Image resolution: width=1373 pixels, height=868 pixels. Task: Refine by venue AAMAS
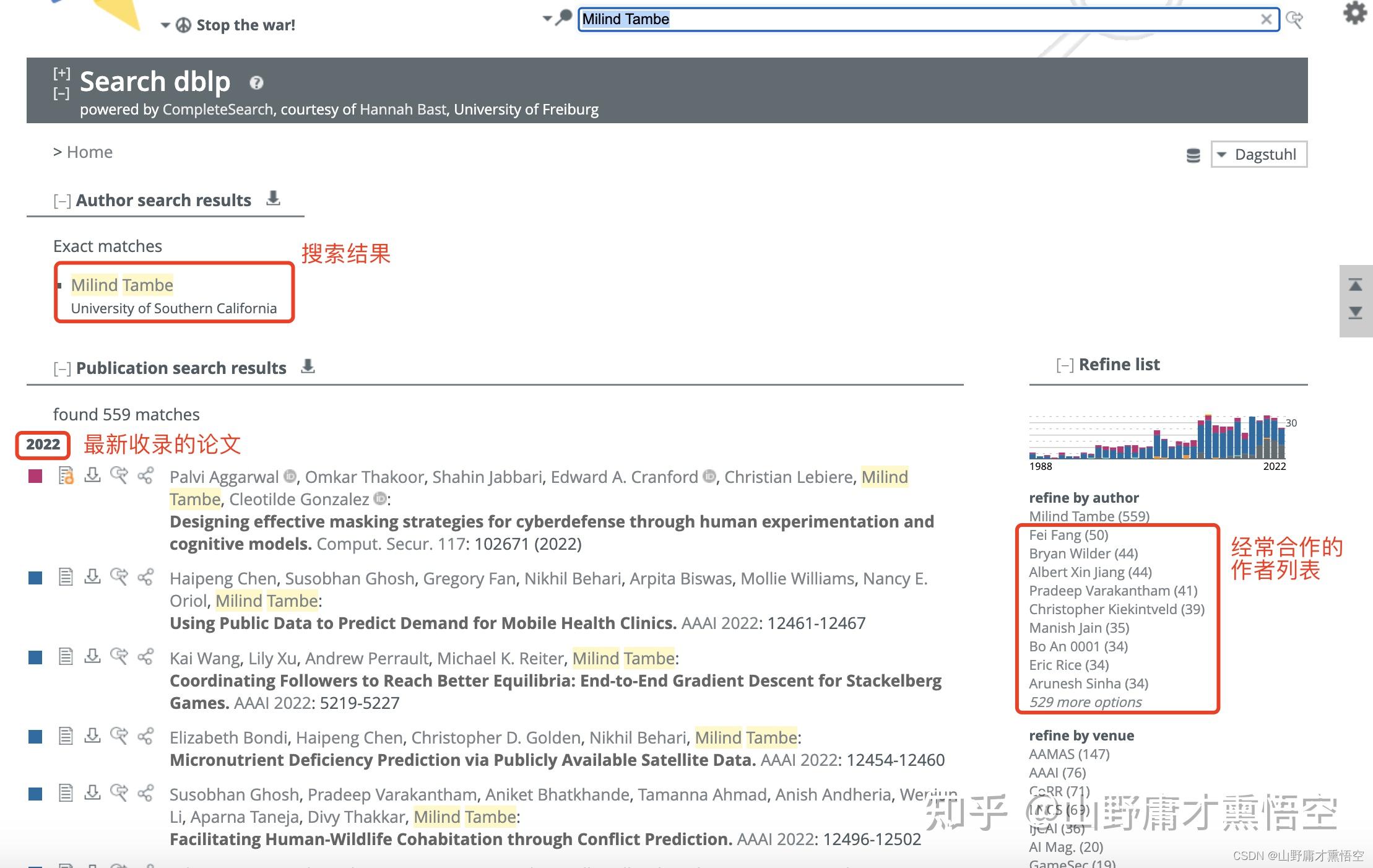[1068, 754]
